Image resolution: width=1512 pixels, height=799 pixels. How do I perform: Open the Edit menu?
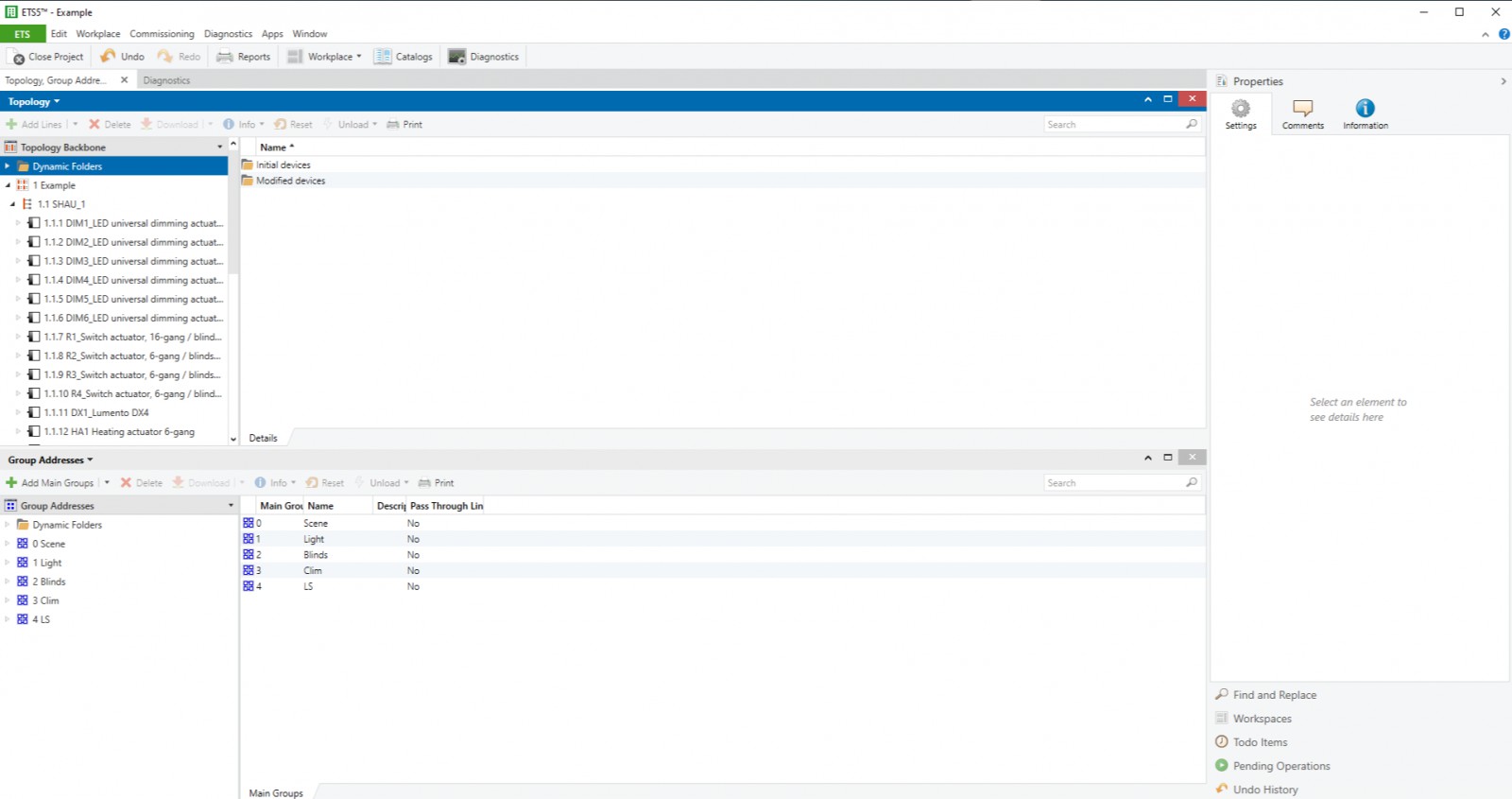(x=59, y=34)
